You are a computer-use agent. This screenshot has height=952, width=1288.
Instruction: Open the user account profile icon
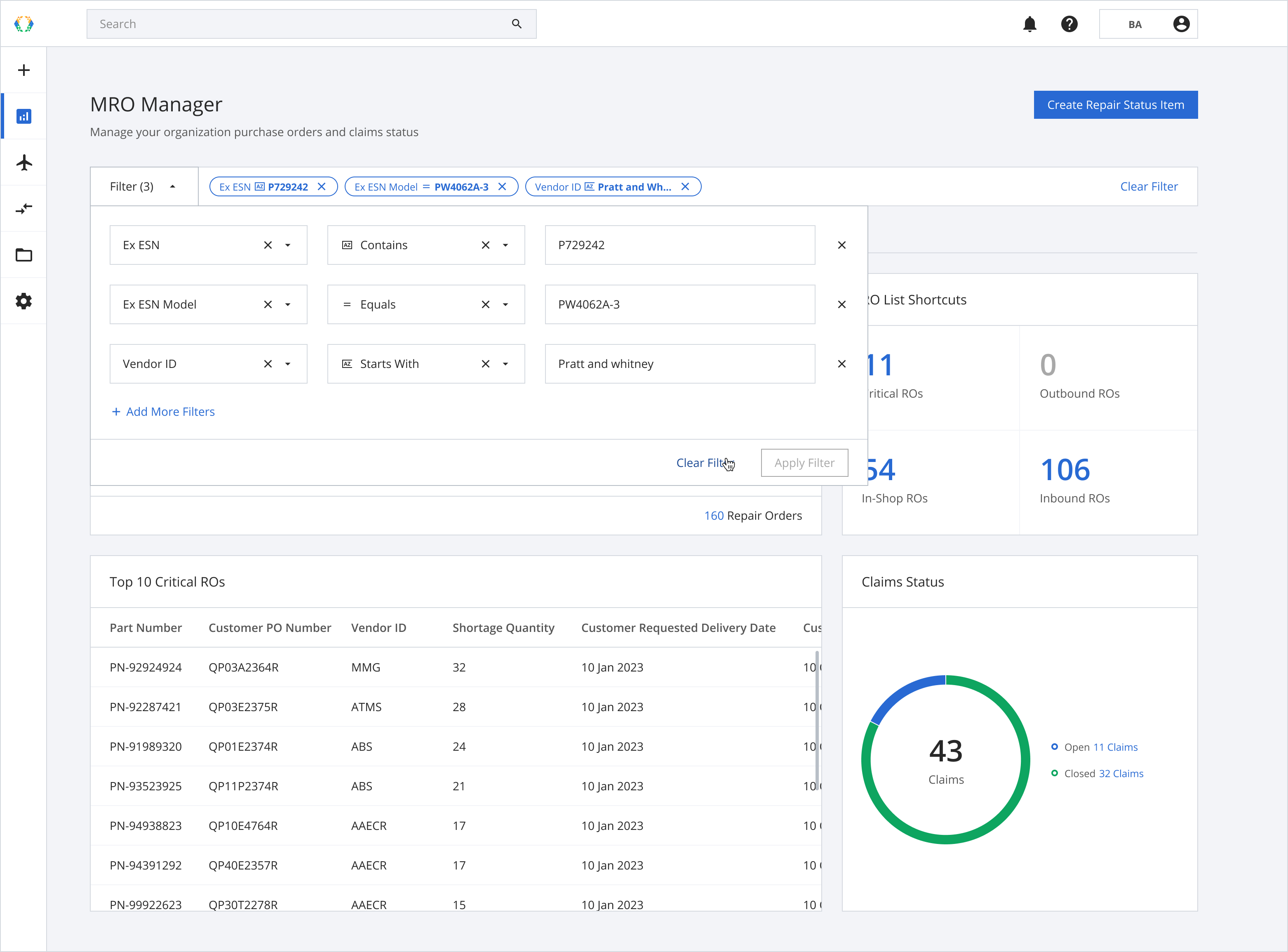[1182, 24]
